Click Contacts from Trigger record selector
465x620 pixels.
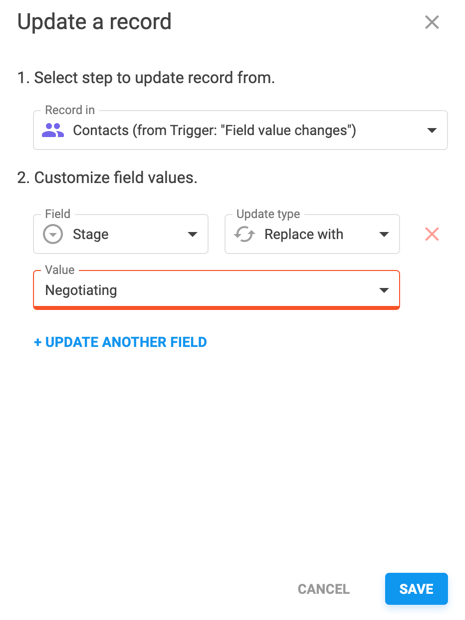pyautogui.click(x=240, y=130)
